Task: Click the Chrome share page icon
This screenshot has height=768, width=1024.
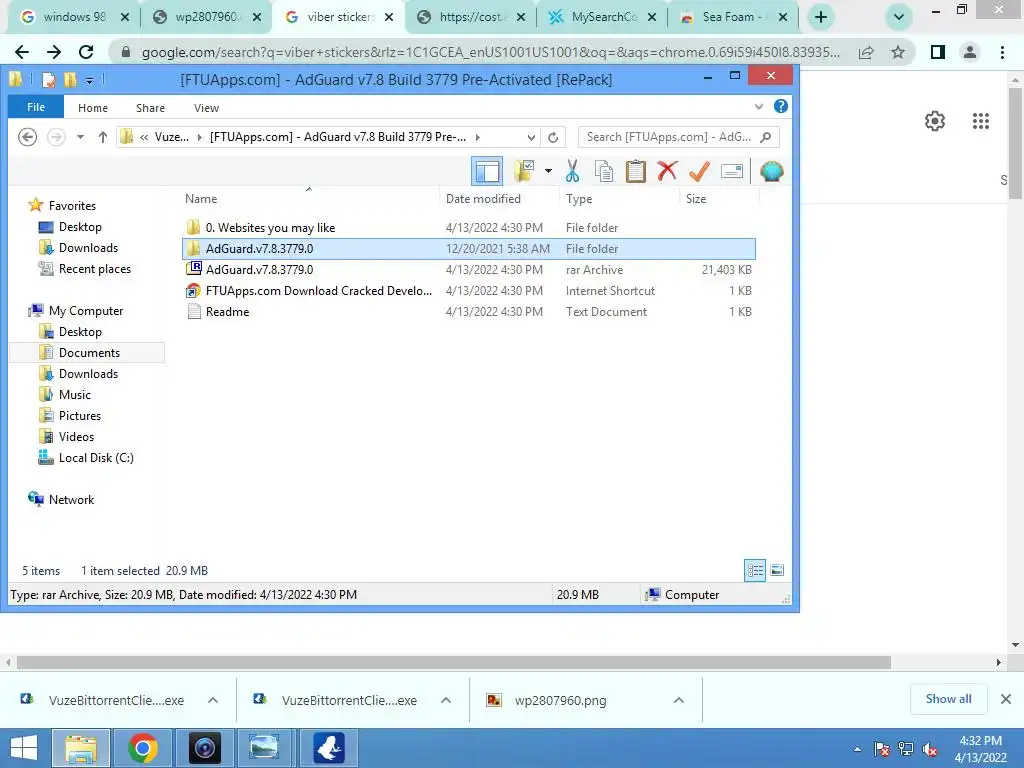Action: (866, 52)
